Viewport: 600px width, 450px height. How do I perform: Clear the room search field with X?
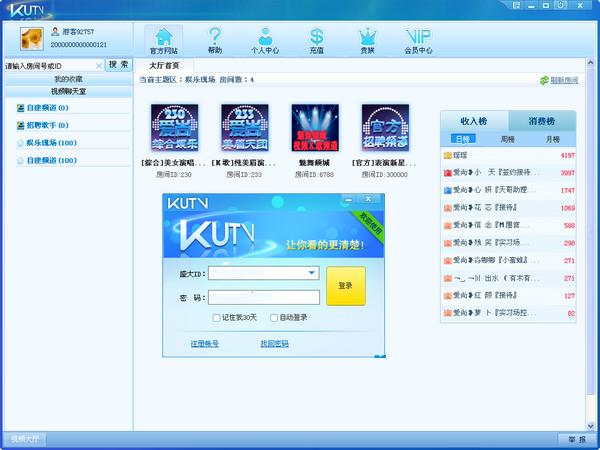click(x=99, y=66)
